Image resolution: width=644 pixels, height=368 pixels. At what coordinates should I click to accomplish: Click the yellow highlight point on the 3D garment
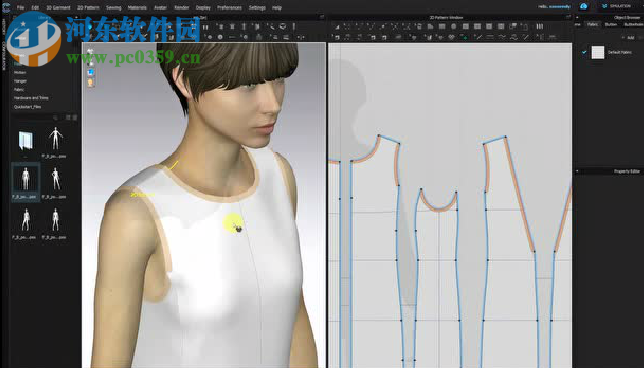click(x=233, y=223)
